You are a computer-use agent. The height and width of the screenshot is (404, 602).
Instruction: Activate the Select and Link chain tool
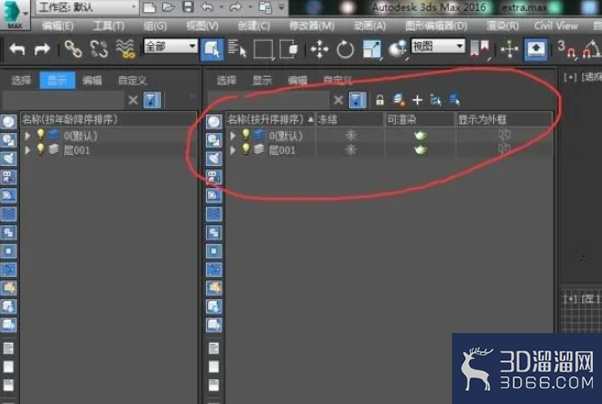(x=73, y=49)
